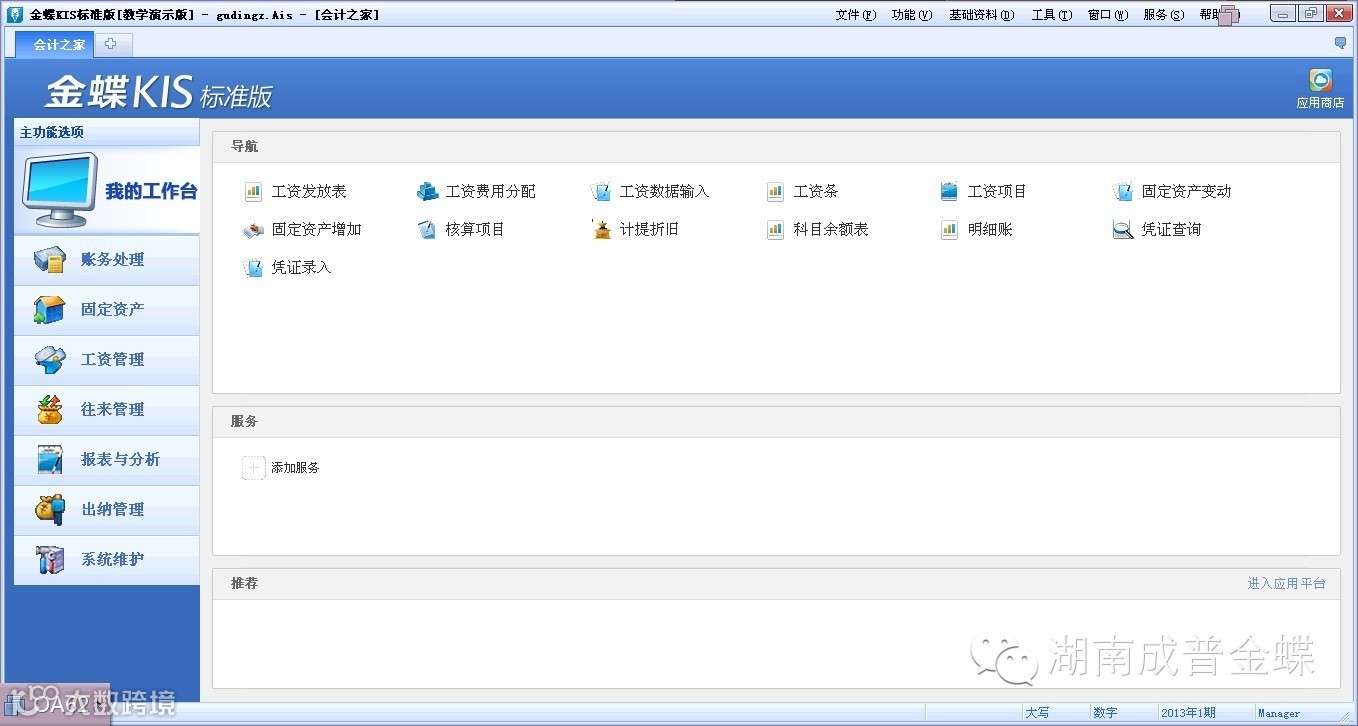Open the 基础资料(D) menu
The image size is (1358, 726).
(981, 15)
